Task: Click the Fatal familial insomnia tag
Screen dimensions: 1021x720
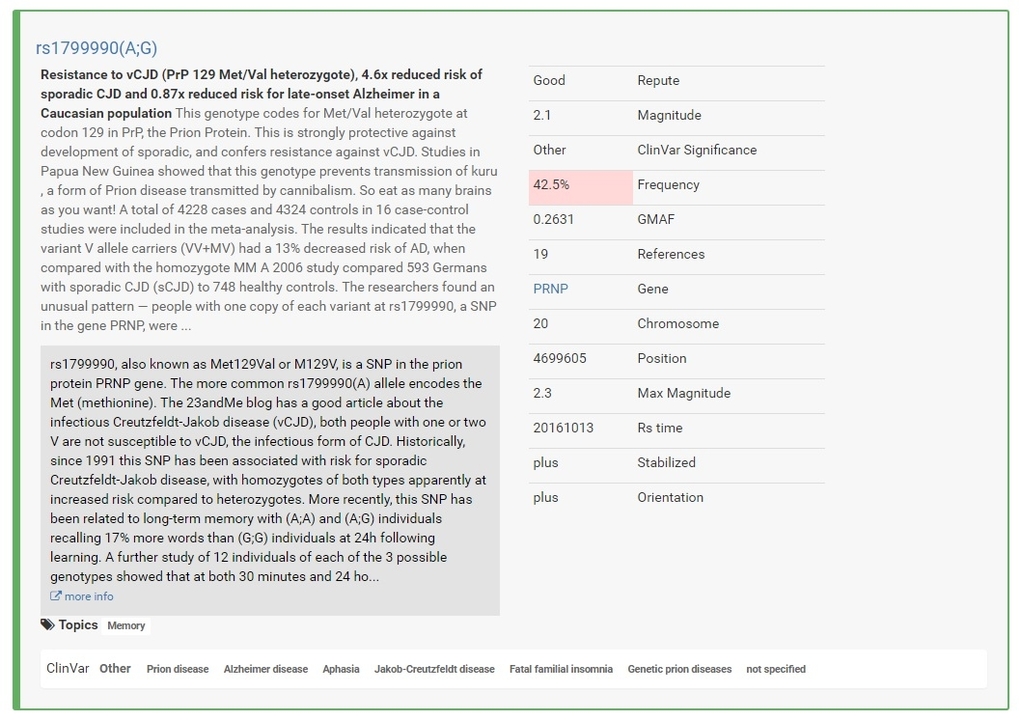Action: click(561, 669)
